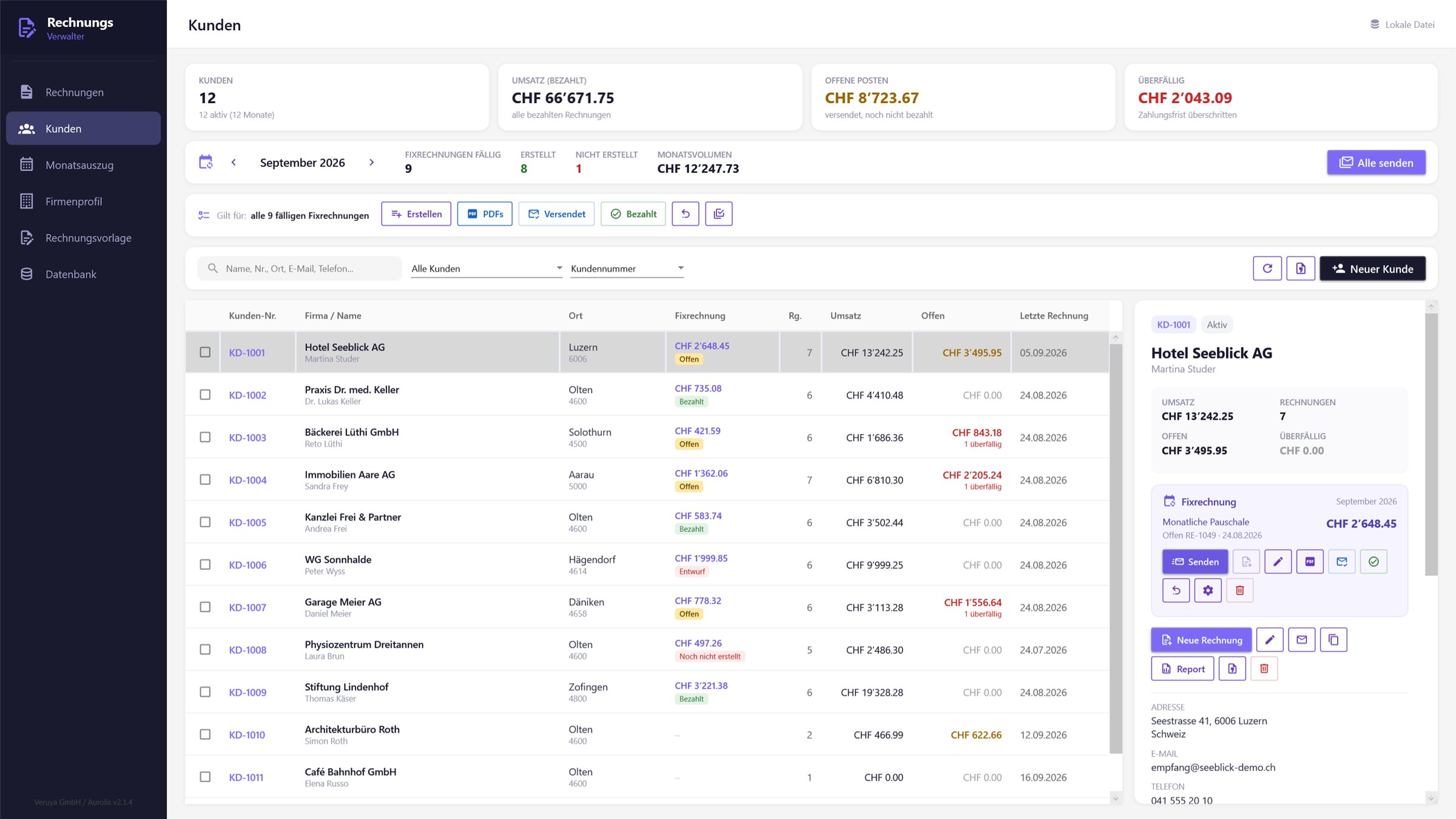Open customer link KD-1010
The height and width of the screenshot is (819, 1456).
[247, 735]
